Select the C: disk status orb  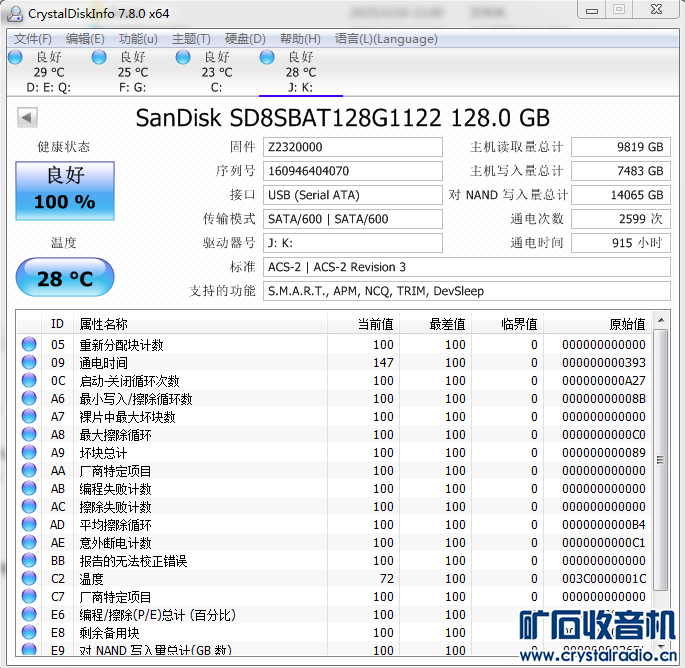tap(183, 57)
